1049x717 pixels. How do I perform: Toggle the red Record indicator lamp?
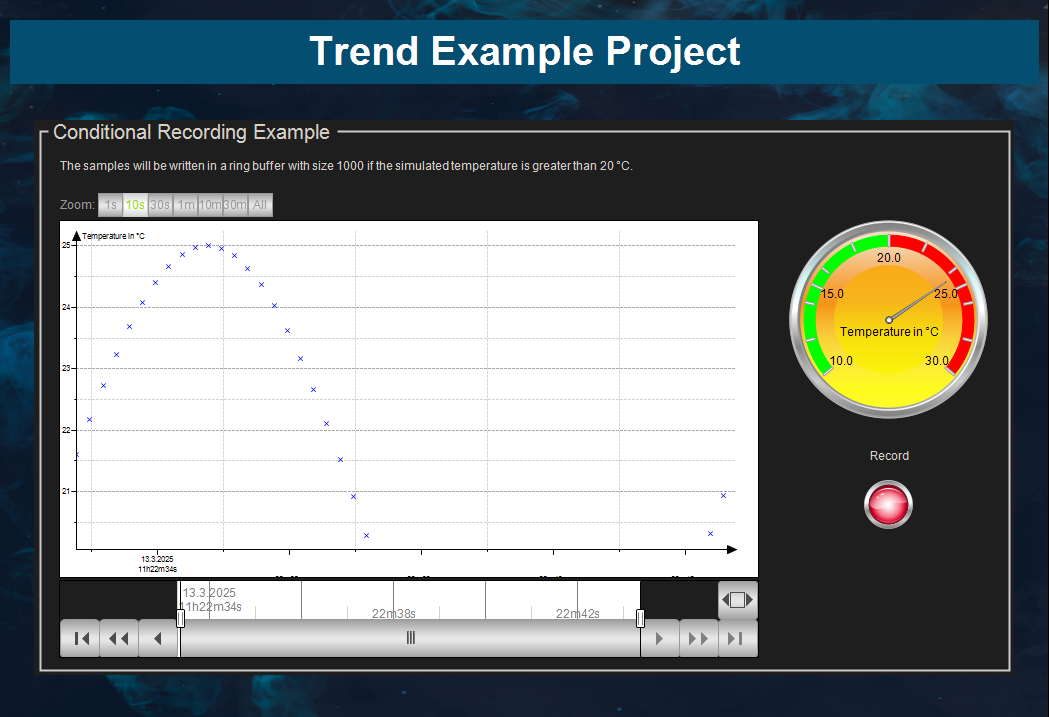click(888, 504)
